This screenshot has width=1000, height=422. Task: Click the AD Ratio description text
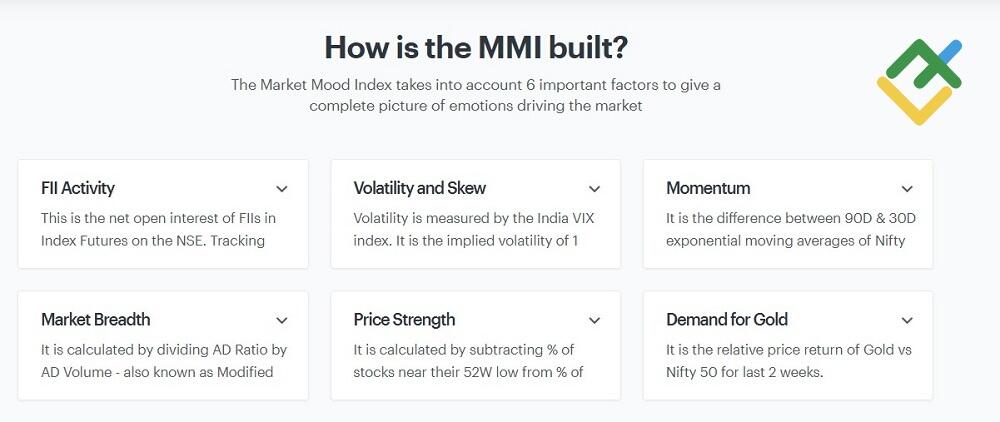[x=164, y=361]
